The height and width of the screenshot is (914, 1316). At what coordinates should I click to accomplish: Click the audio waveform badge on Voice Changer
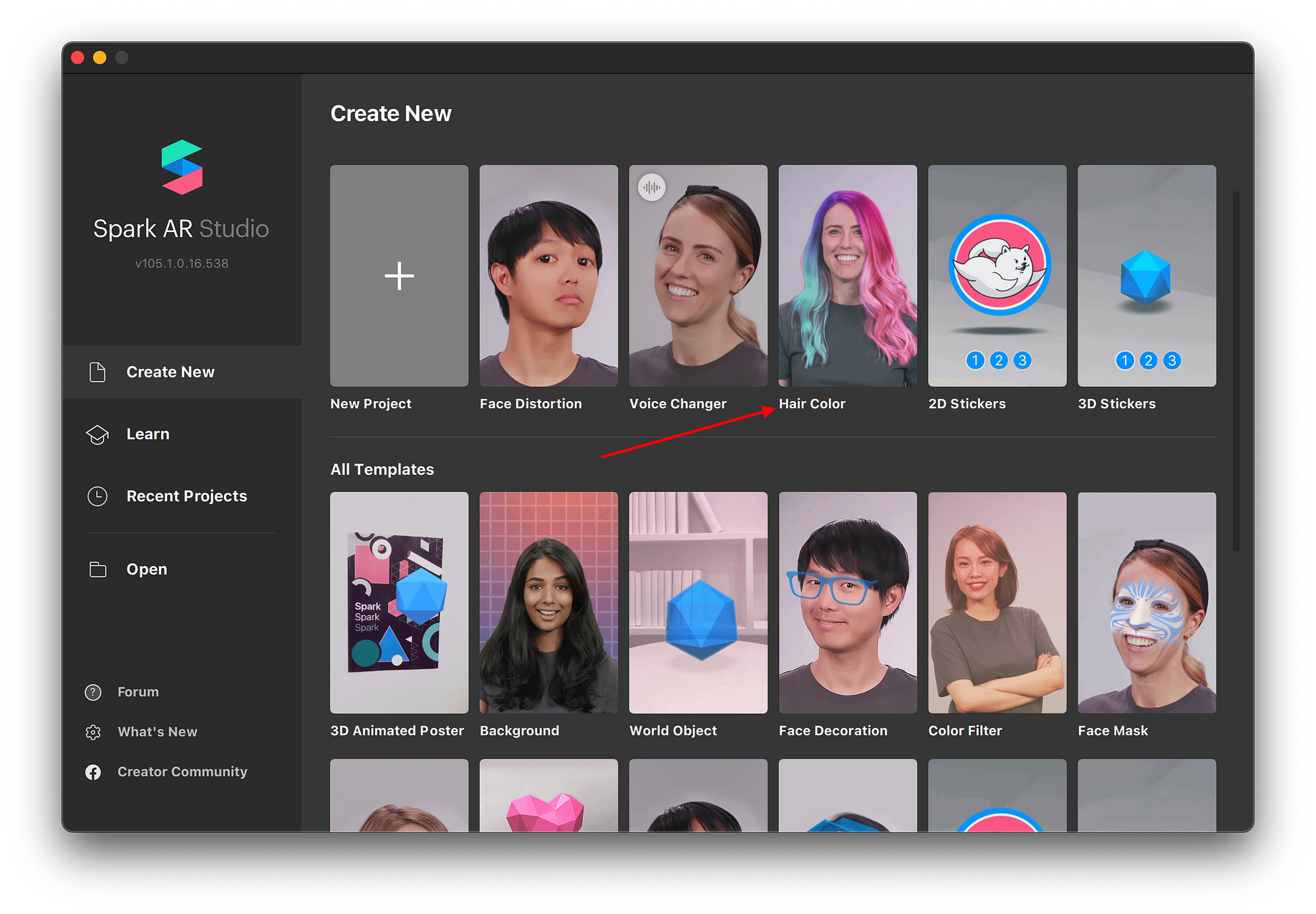[x=652, y=188]
